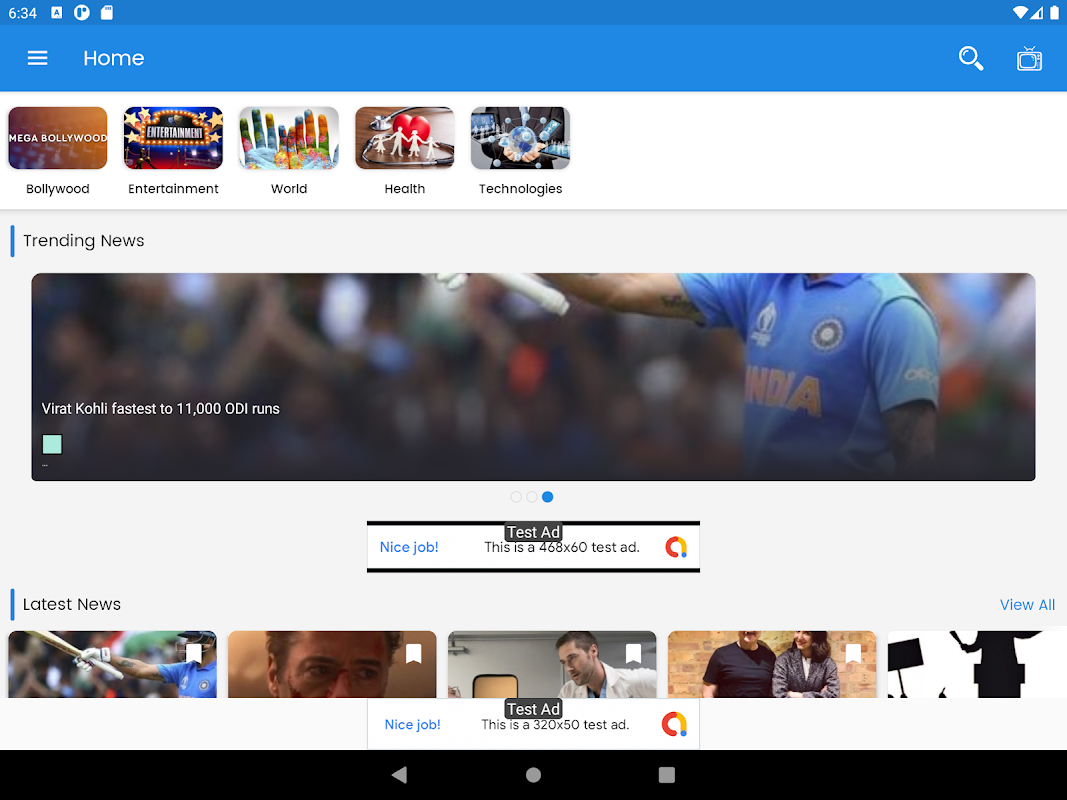
Task: Click the Home title text
Action: click(114, 59)
